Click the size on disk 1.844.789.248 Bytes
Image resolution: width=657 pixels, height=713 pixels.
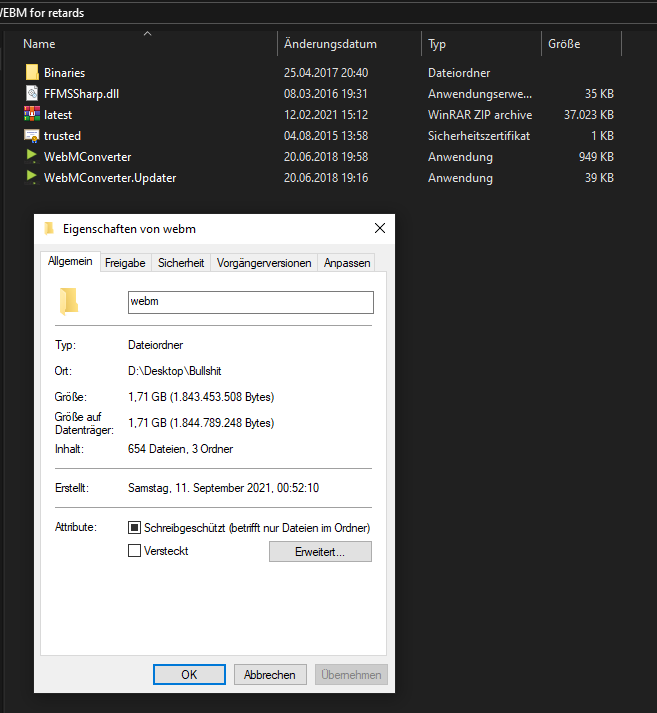click(x=222, y=423)
